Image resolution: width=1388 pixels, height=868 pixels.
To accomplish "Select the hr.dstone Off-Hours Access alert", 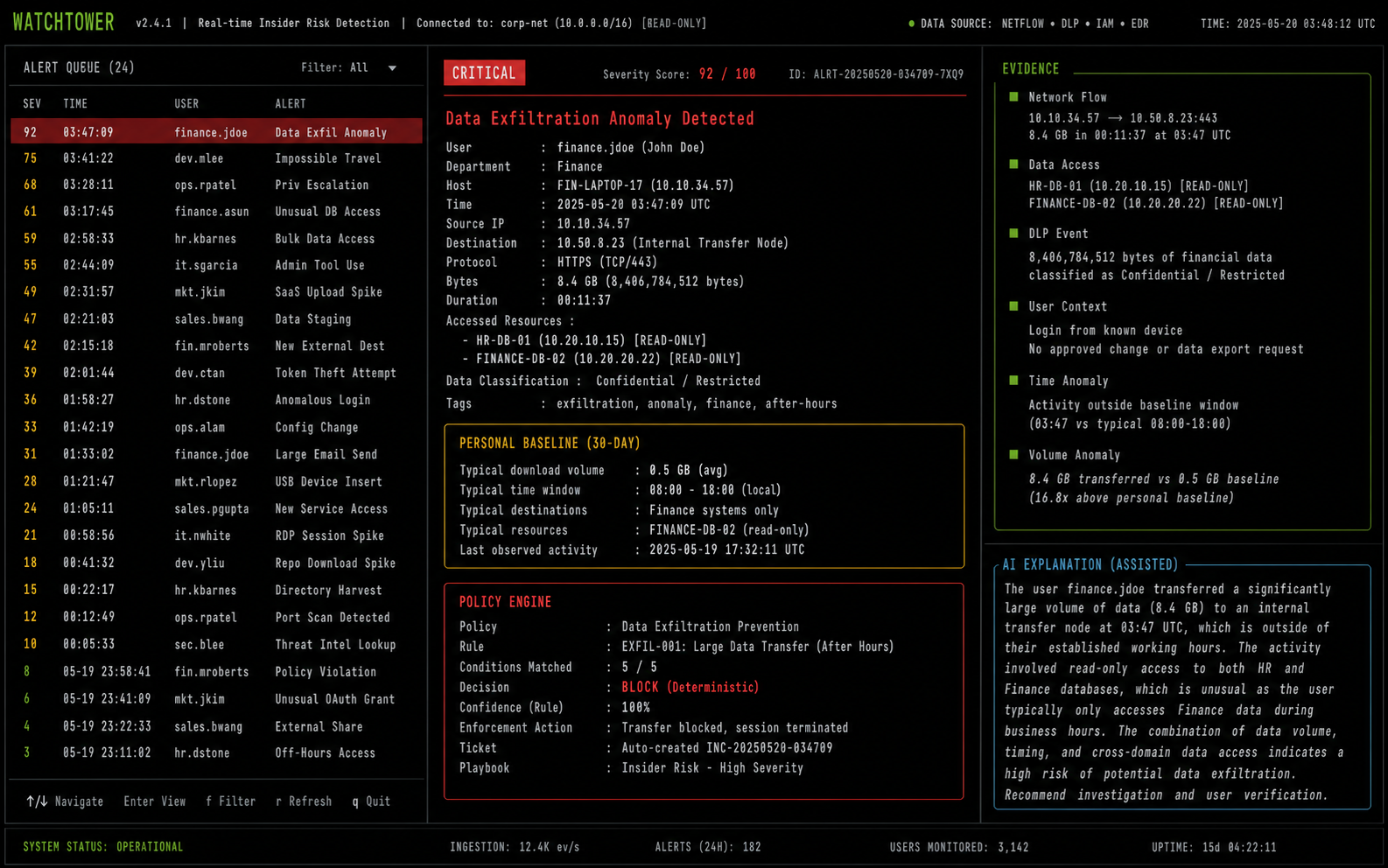I will pos(216,752).
